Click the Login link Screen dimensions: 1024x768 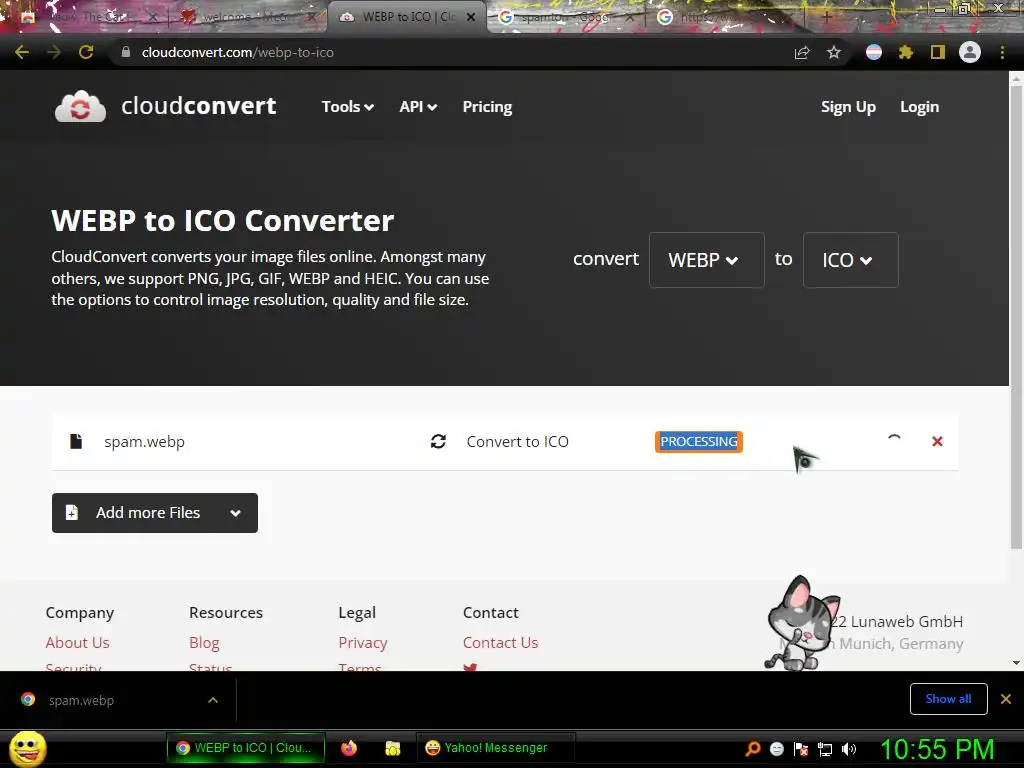[920, 106]
